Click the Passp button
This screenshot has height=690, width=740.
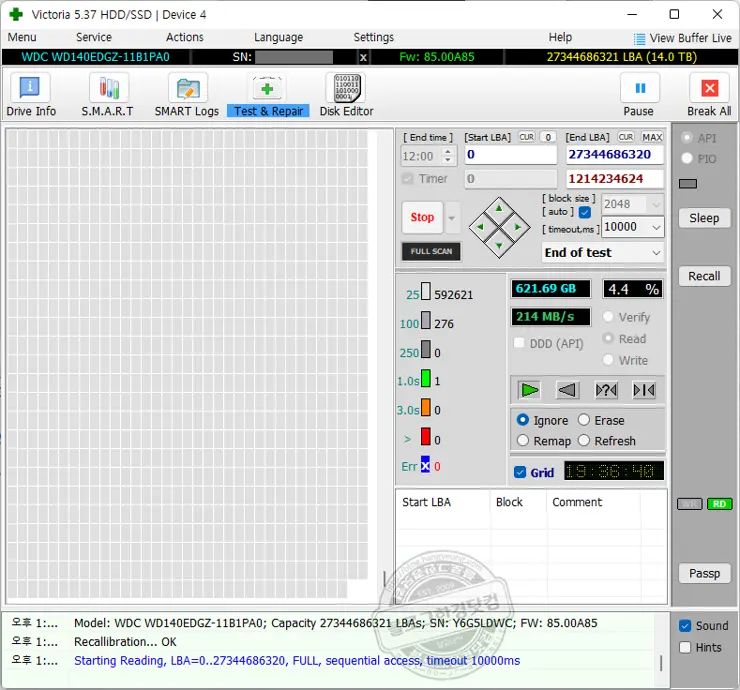click(704, 573)
